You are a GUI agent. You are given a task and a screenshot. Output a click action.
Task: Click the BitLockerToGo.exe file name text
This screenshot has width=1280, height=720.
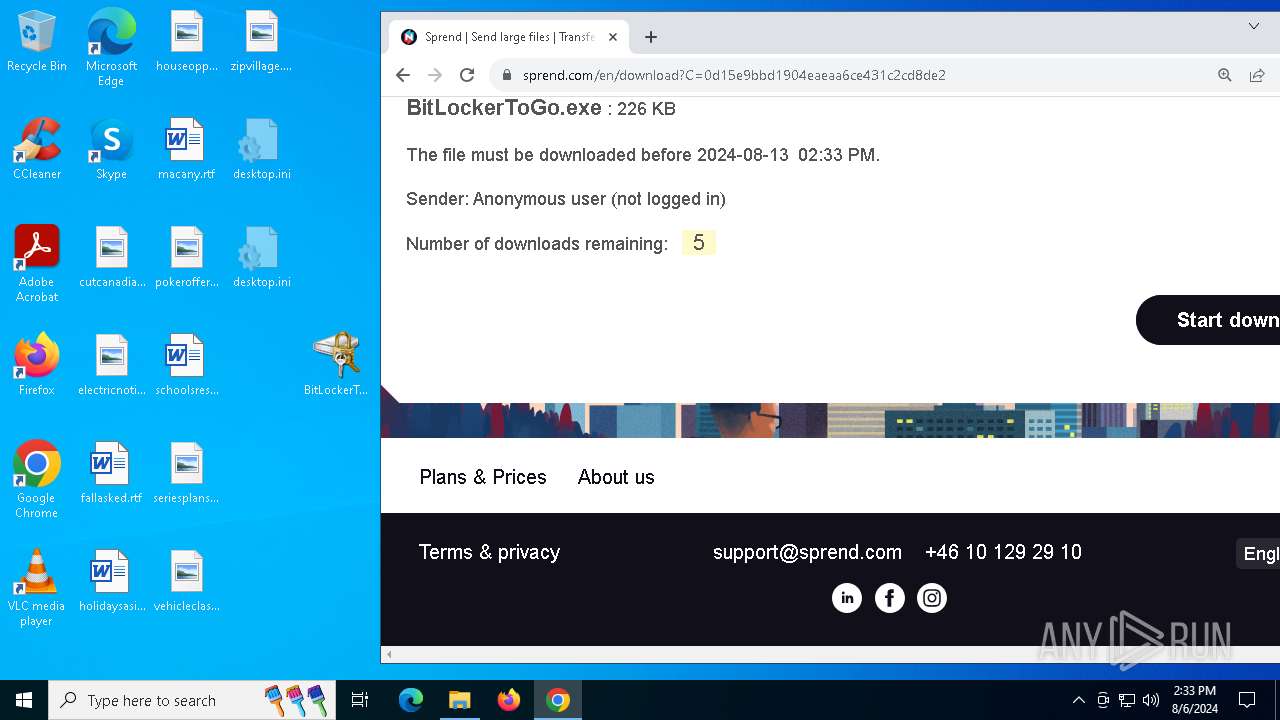point(504,108)
